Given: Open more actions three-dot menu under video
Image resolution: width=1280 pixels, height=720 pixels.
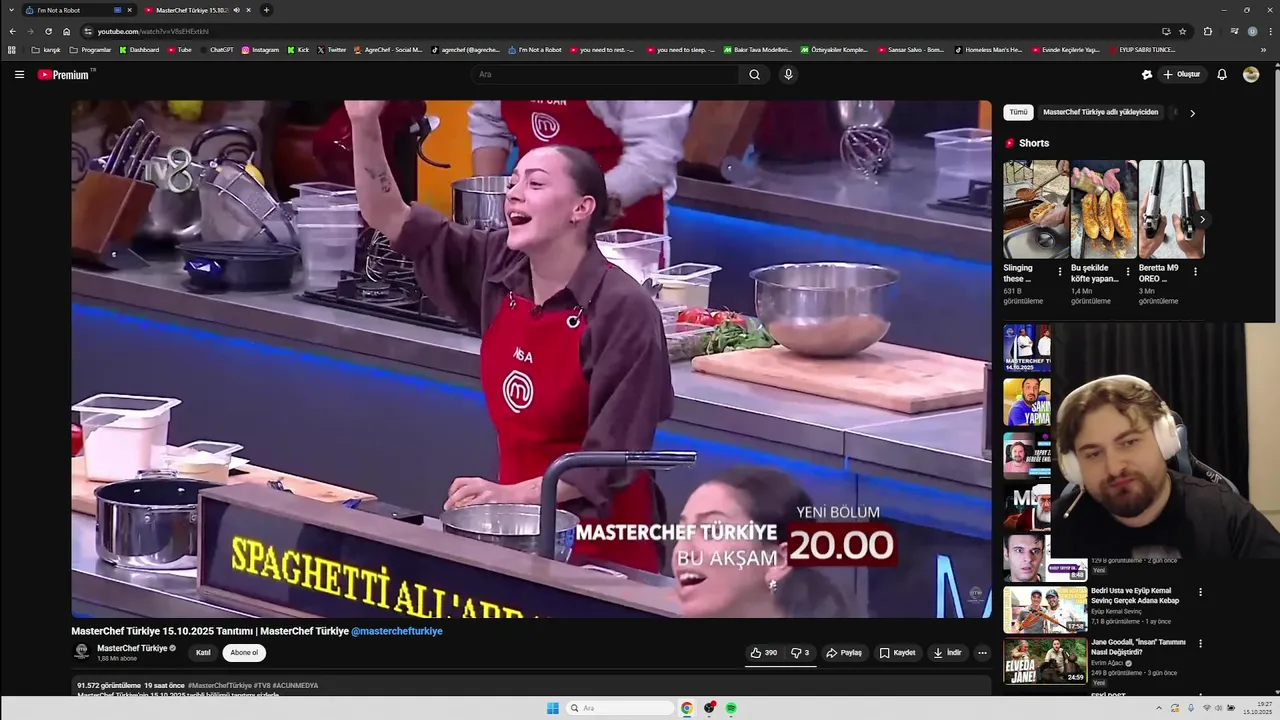Looking at the screenshot, I should 982,653.
